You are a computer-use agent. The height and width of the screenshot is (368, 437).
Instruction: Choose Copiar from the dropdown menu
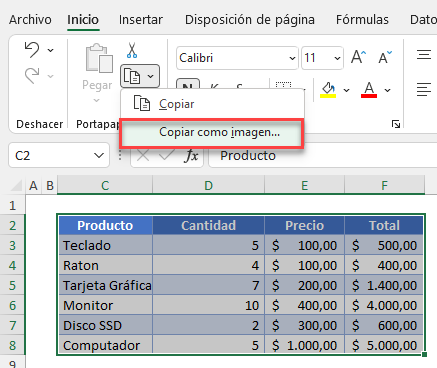[212, 104]
